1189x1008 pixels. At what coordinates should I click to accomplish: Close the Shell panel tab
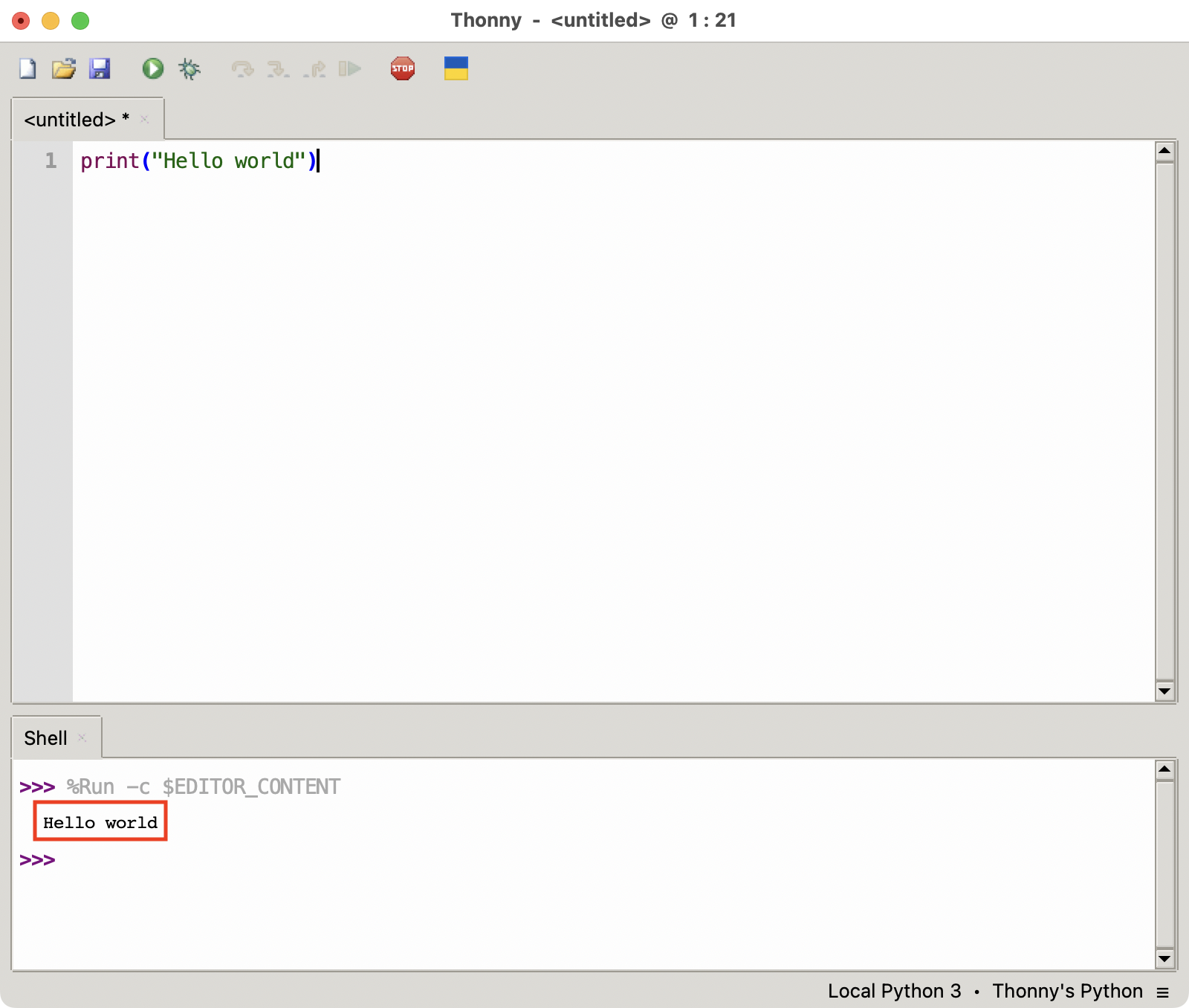click(x=82, y=738)
